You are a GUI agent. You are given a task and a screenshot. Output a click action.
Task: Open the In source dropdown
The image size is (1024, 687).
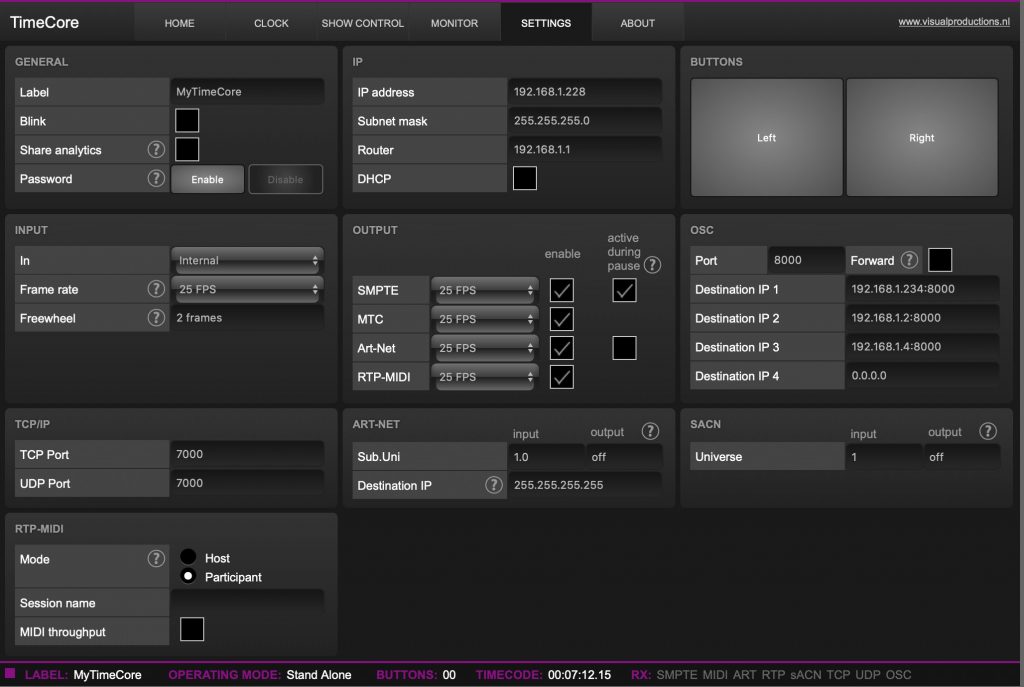tap(248, 260)
